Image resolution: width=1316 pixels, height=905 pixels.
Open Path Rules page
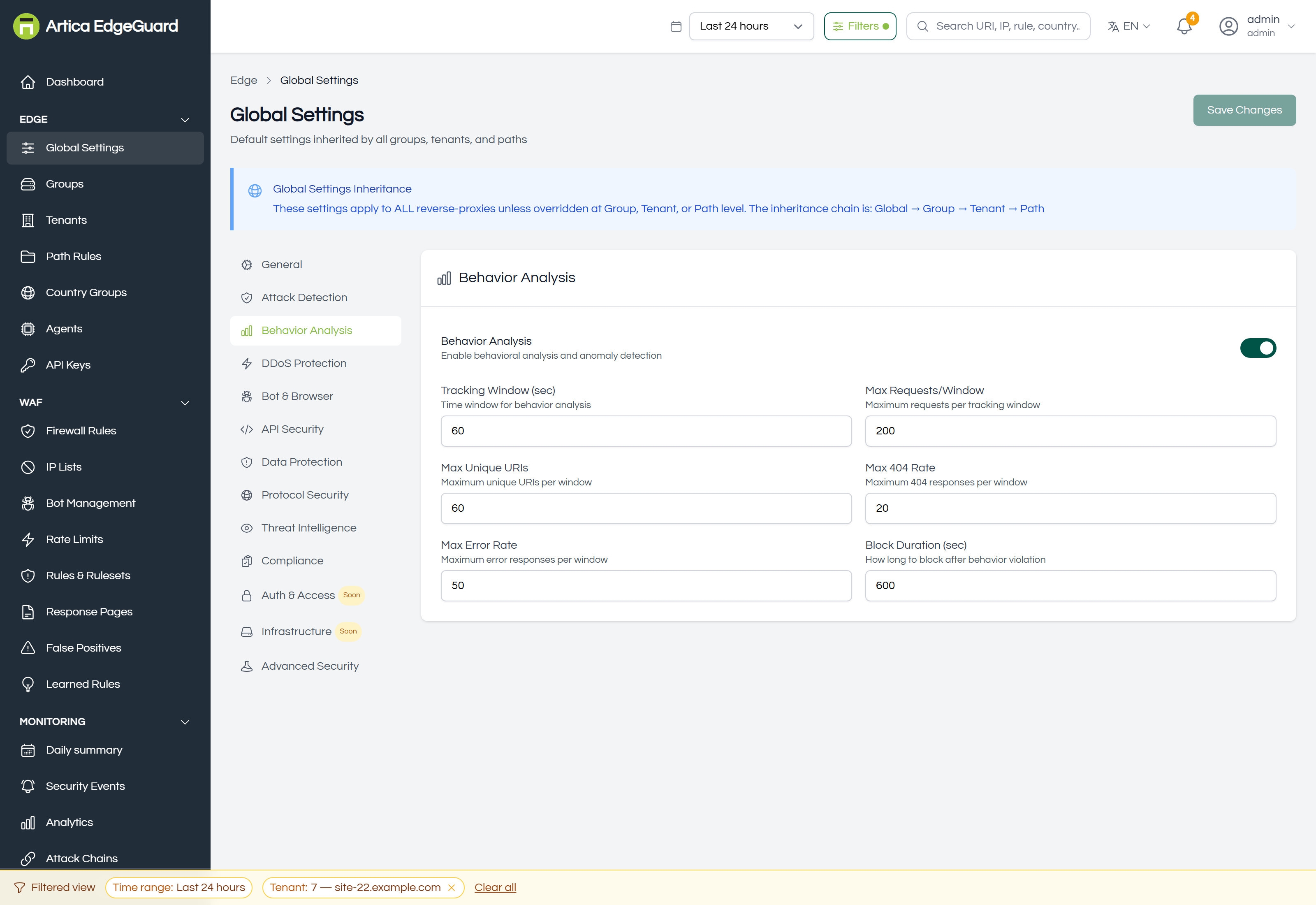[x=105, y=256]
